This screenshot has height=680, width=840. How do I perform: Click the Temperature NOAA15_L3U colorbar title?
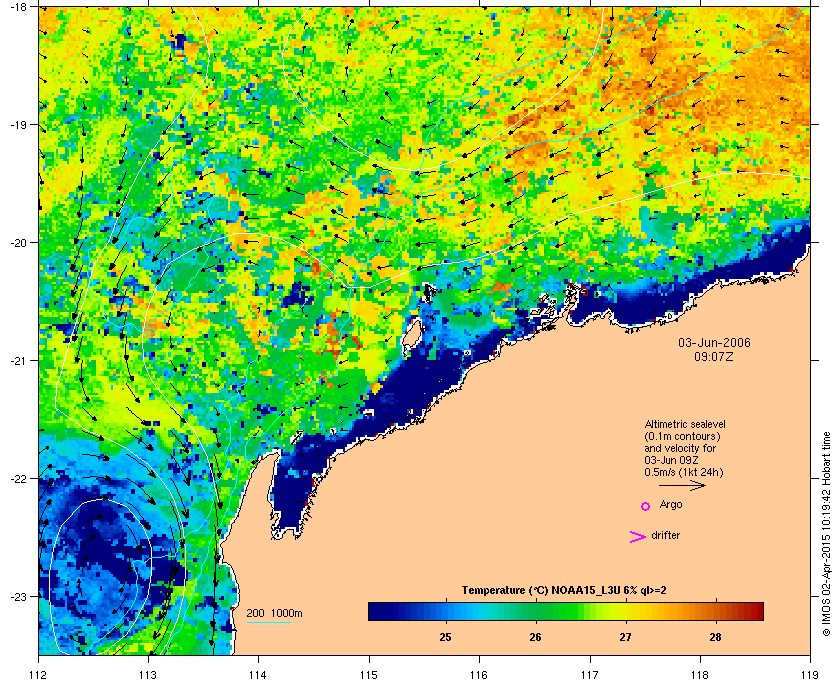564,591
